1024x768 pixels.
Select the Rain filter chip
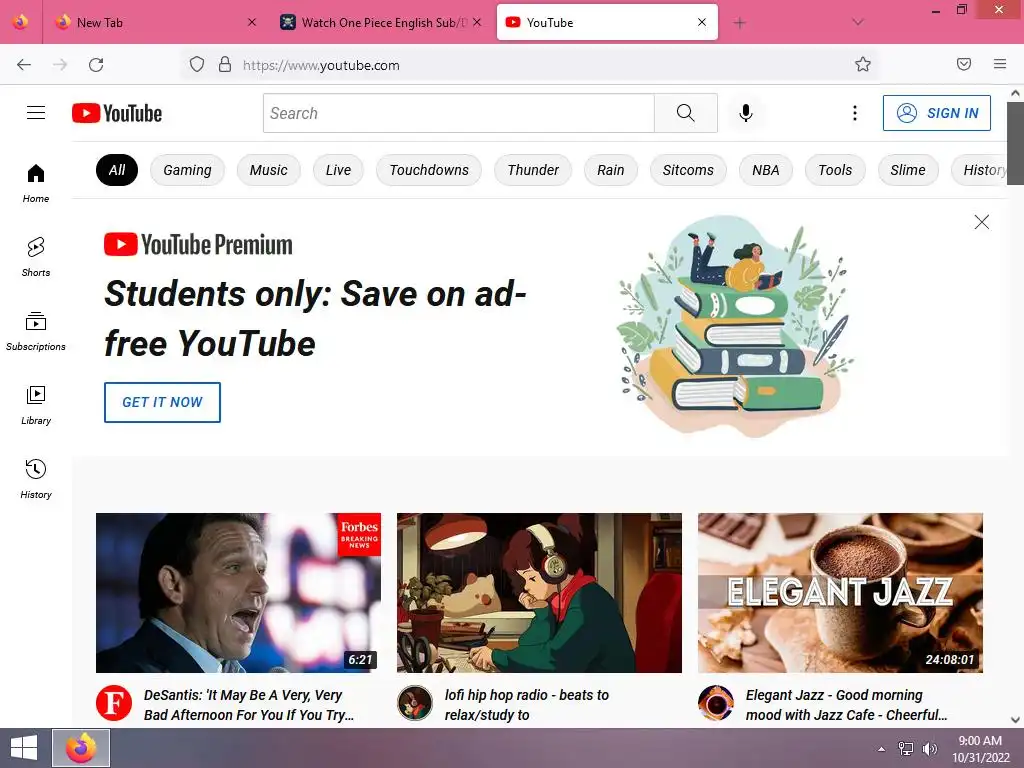[611, 170]
